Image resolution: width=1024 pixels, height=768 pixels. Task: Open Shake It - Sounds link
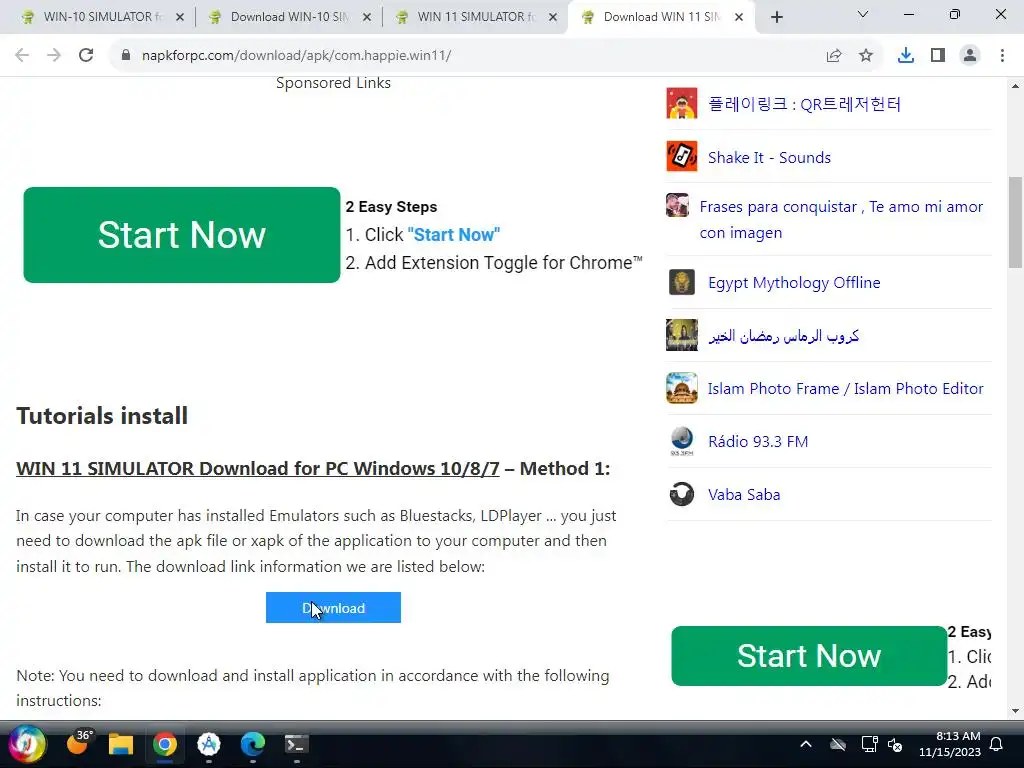[x=769, y=157]
